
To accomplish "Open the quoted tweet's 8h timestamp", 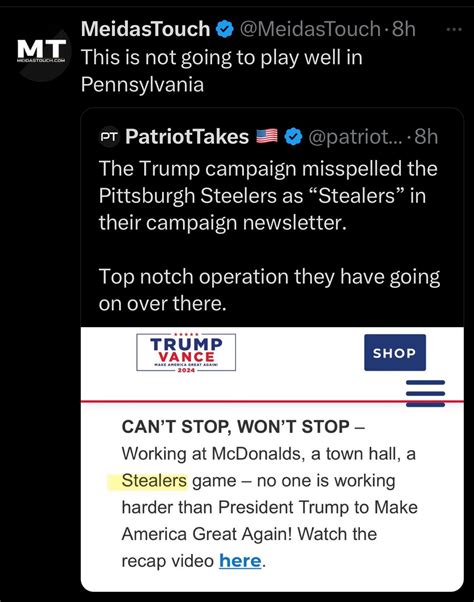I will coord(426,137).
